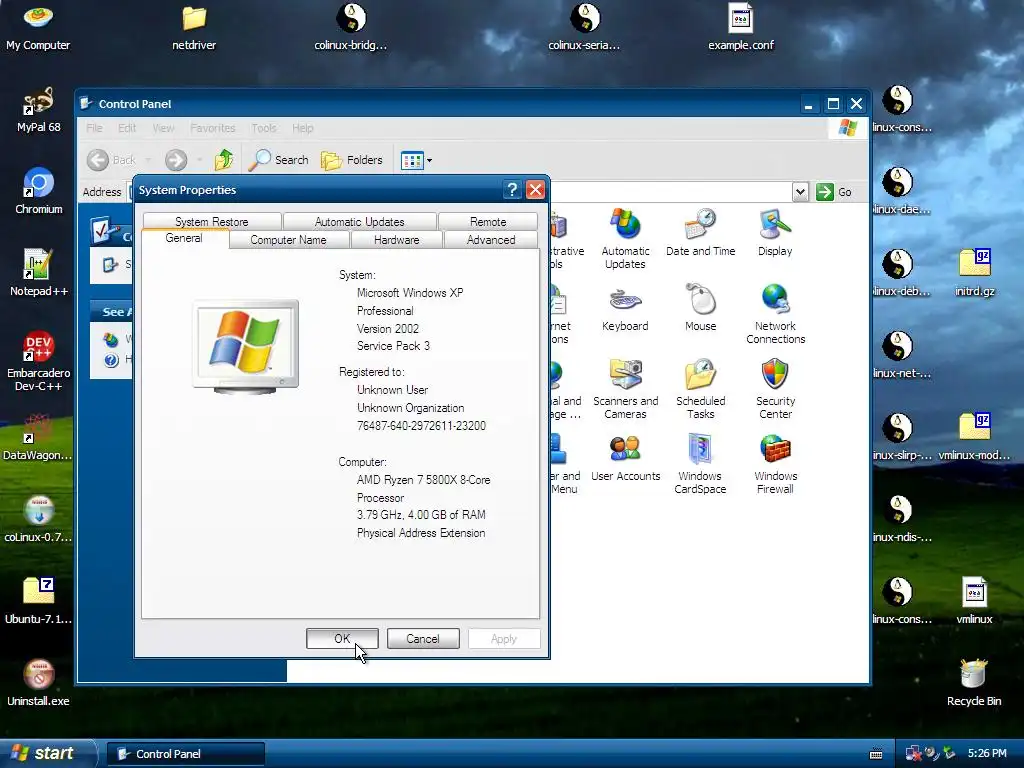Click the Go button beside address bar
This screenshot has height=768, width=1024.
pyautogui.click(x=834, y=192)
